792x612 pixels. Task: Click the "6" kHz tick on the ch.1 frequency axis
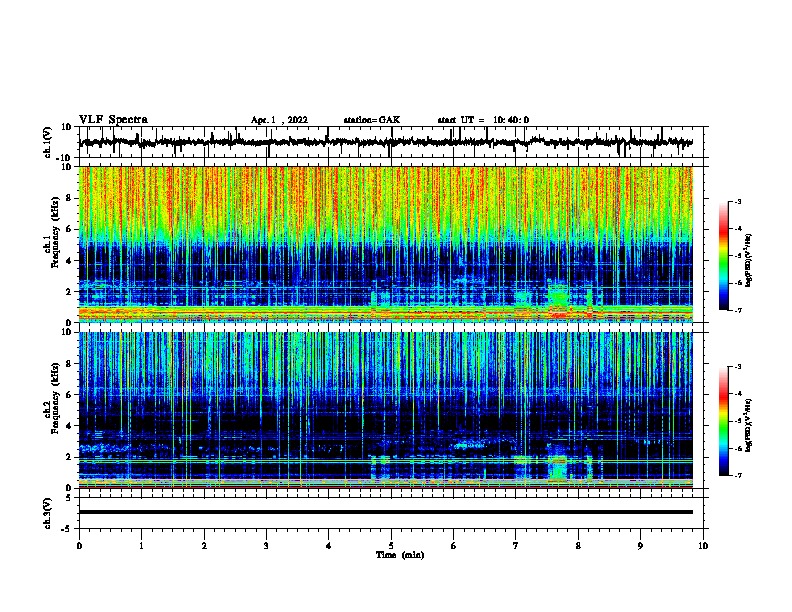click(69, 229)
